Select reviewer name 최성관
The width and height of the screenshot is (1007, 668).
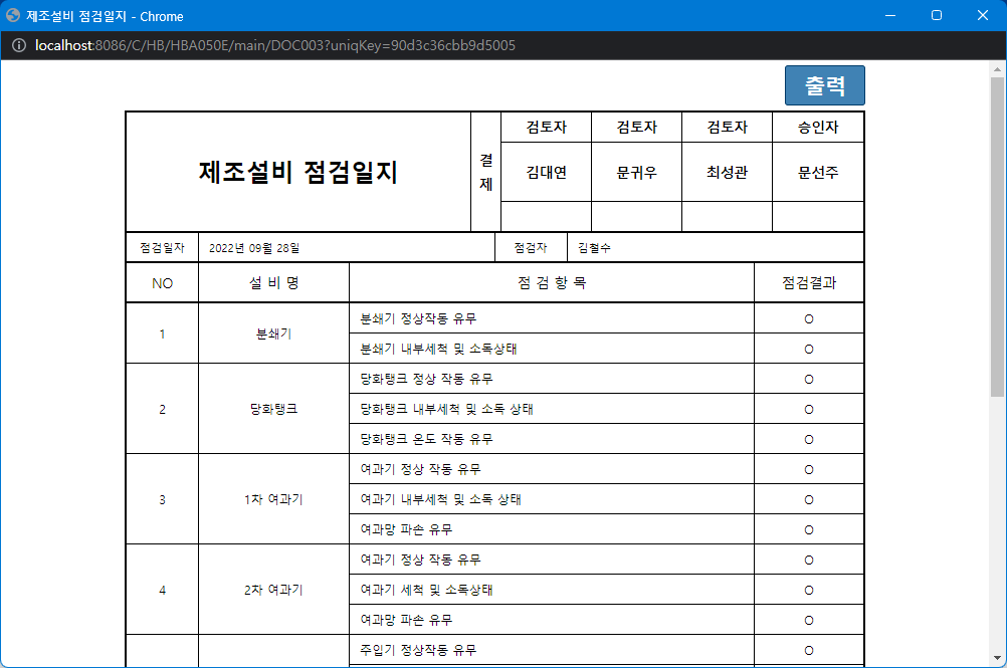tap(727, 173)
